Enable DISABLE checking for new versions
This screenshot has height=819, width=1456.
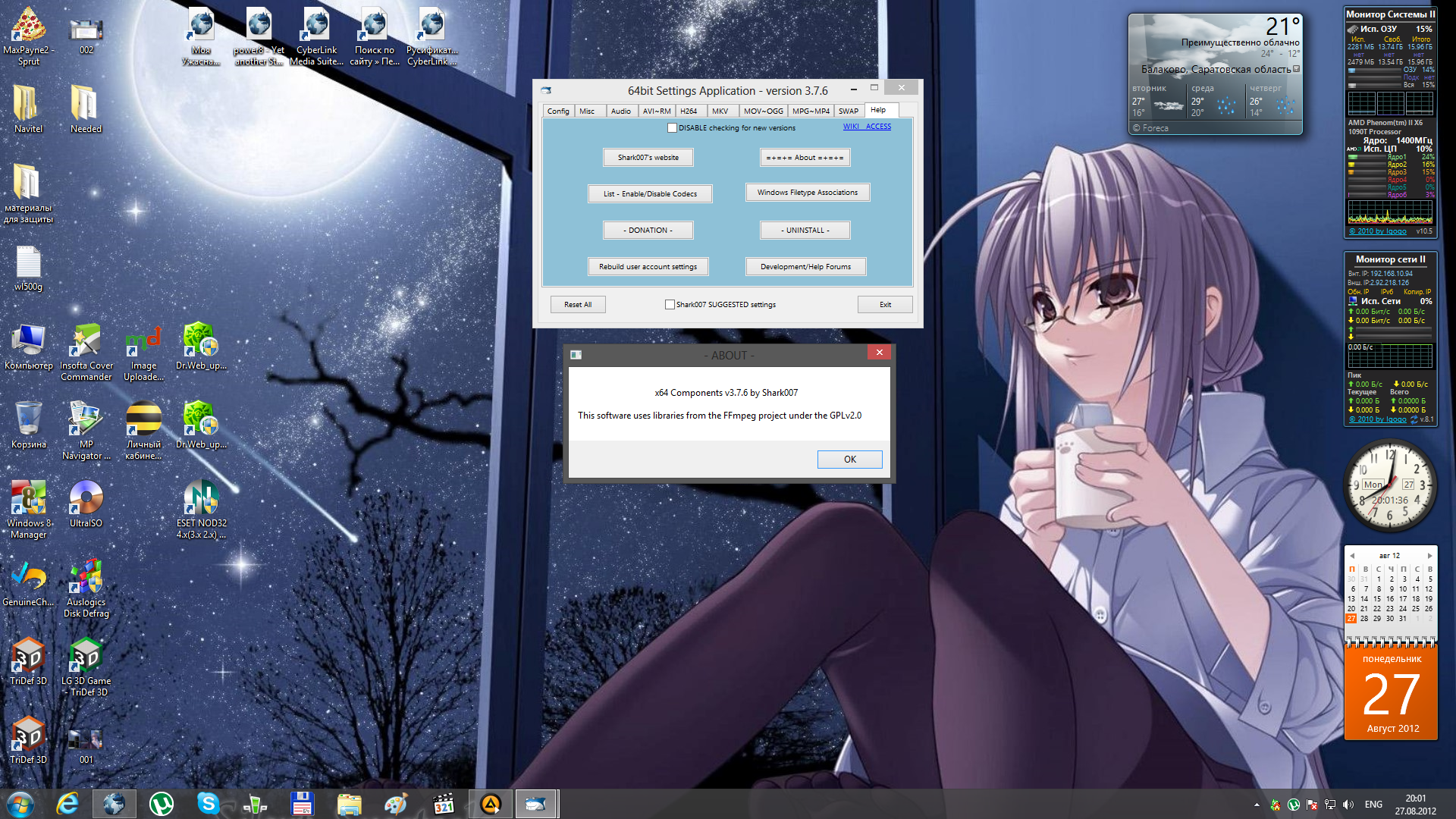click(x=672, y=128)
